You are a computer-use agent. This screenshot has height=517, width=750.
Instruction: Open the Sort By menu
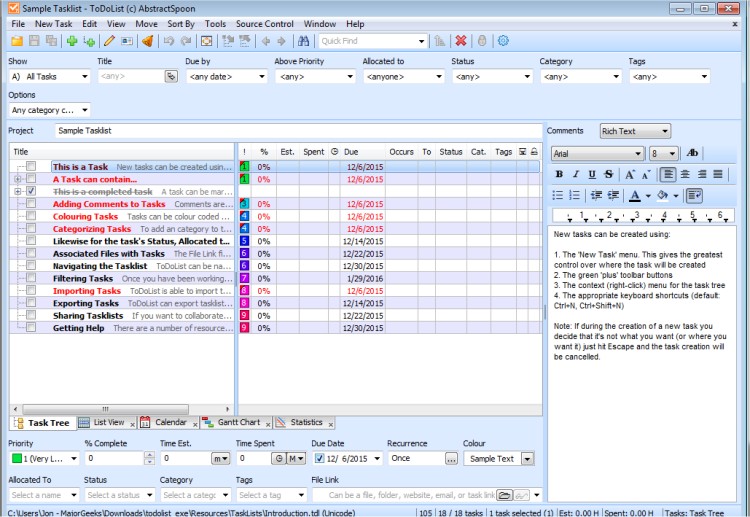click(181, 23)
